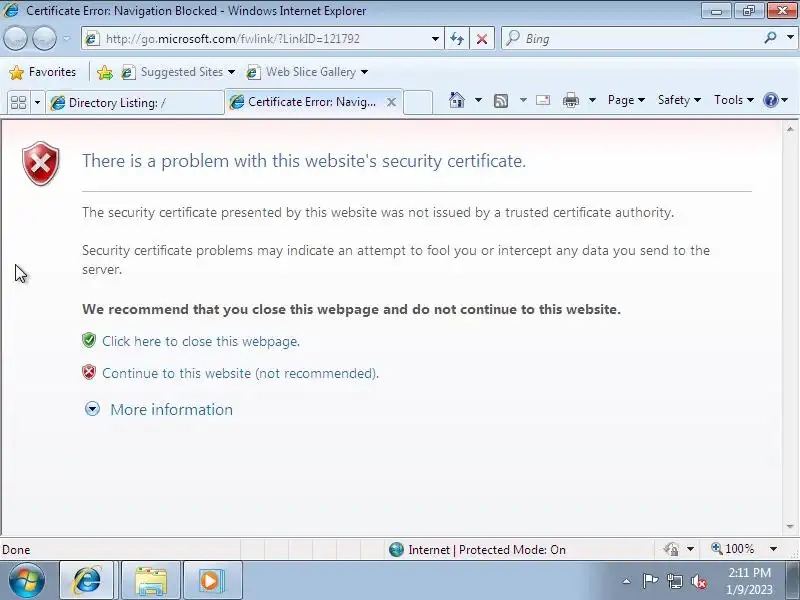Click the address bar URL field

coord(255,39)
